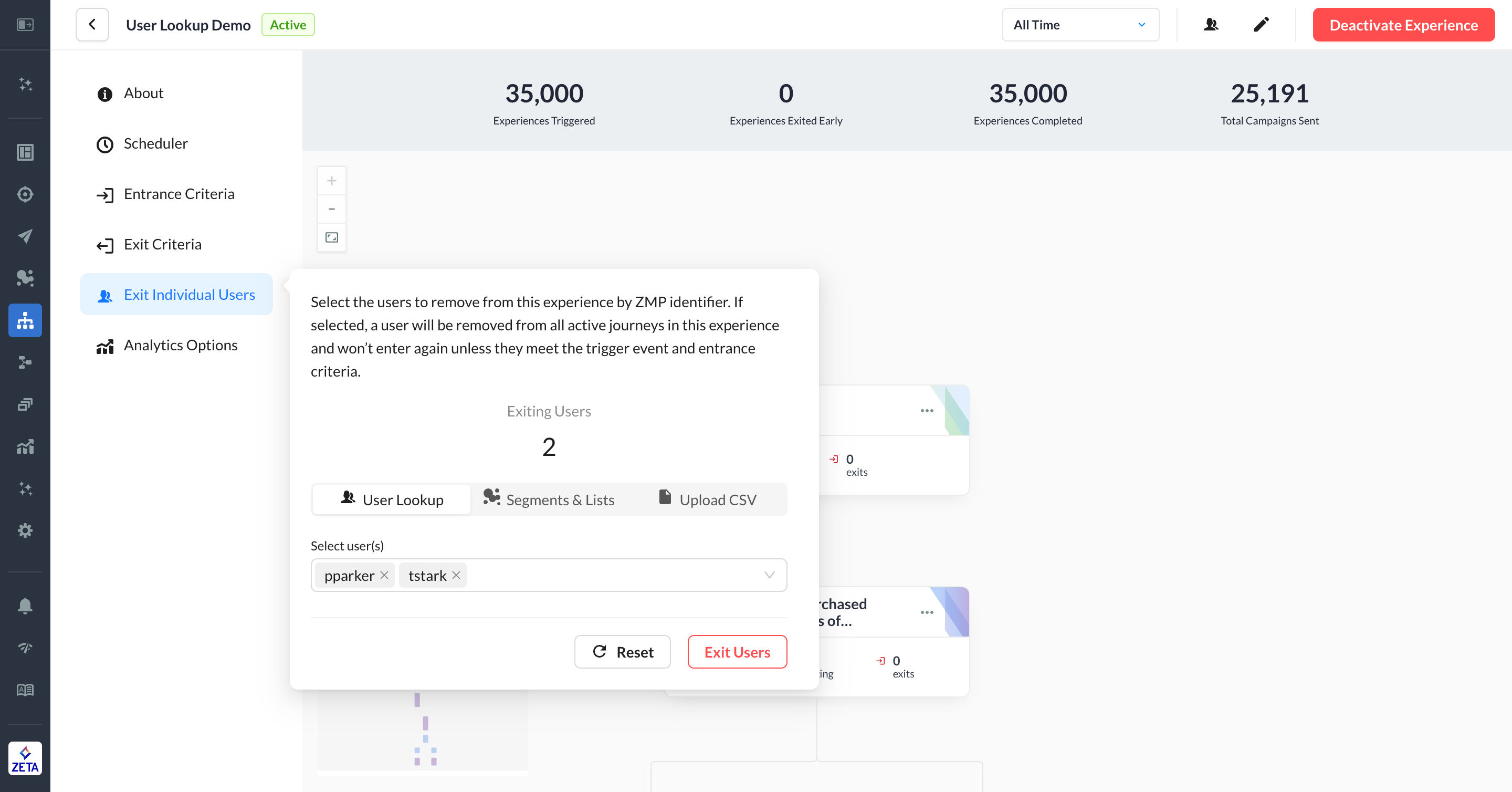Remove tstark tag from user selection
Screen dimensions: 1512x792
click(x=456, y=575)
